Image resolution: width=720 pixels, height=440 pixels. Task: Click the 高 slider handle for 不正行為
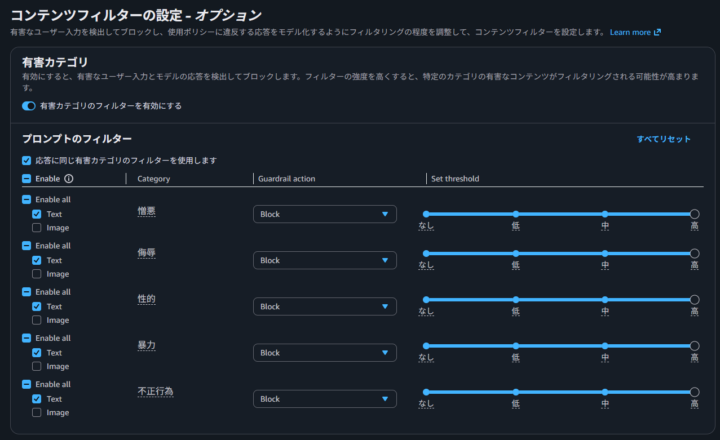pyautogui.click(x=694, y=392)
